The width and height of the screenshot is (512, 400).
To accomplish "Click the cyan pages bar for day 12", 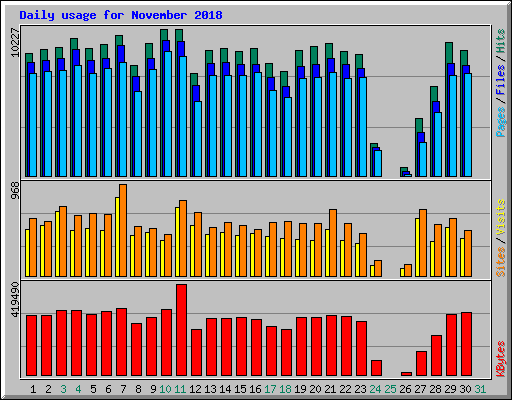I will (x=198, y=139).
